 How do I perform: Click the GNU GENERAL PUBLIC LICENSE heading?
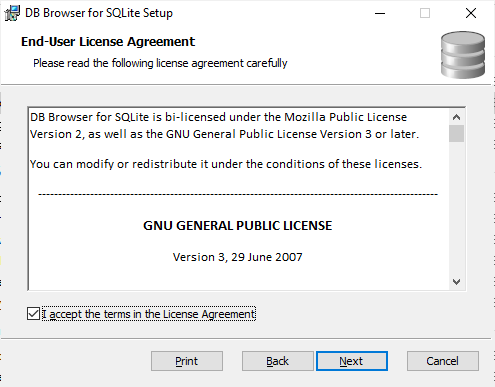[x=238, y=226]
